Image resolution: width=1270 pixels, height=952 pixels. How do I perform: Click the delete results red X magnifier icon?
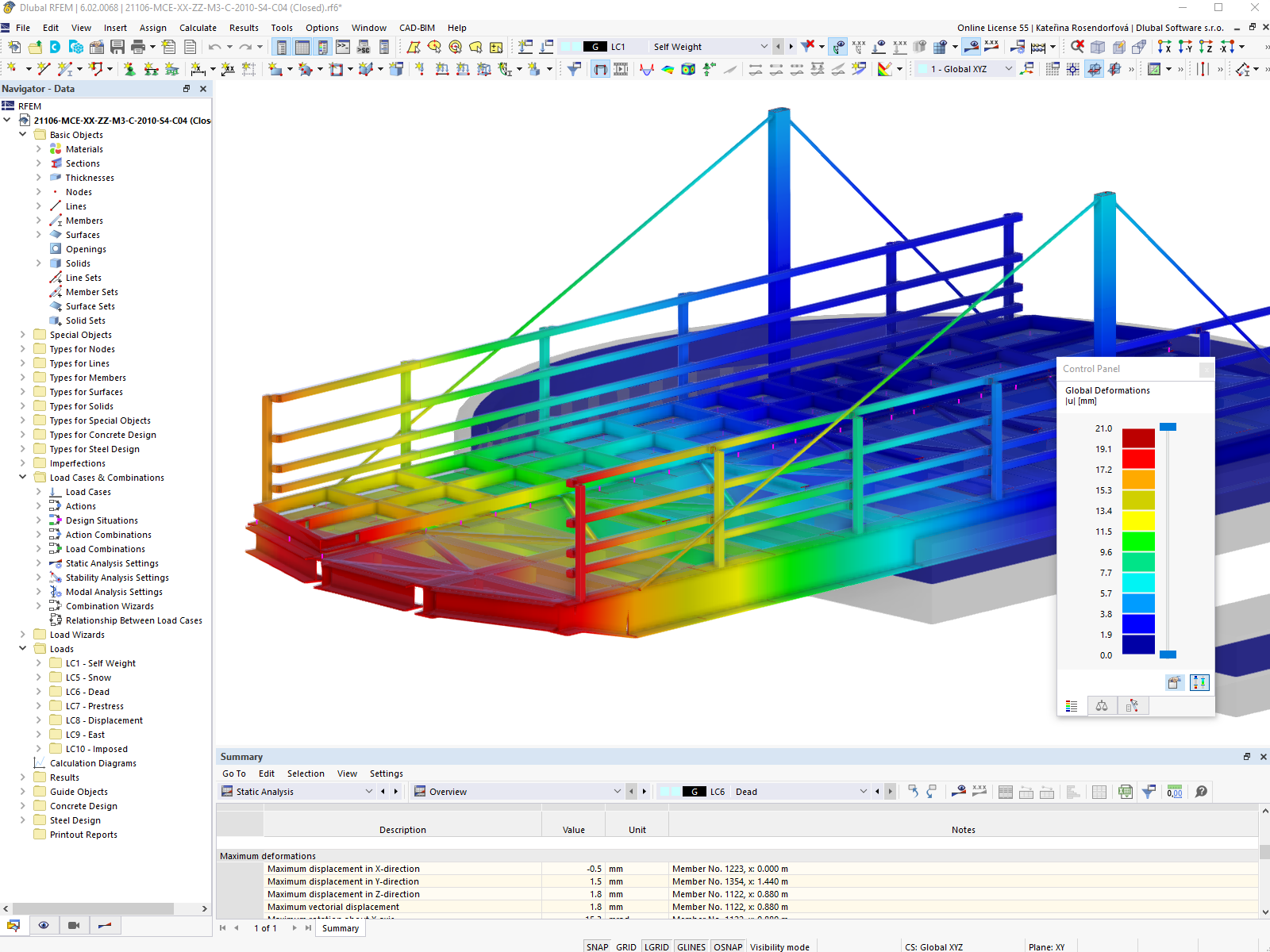[1077, 47]
